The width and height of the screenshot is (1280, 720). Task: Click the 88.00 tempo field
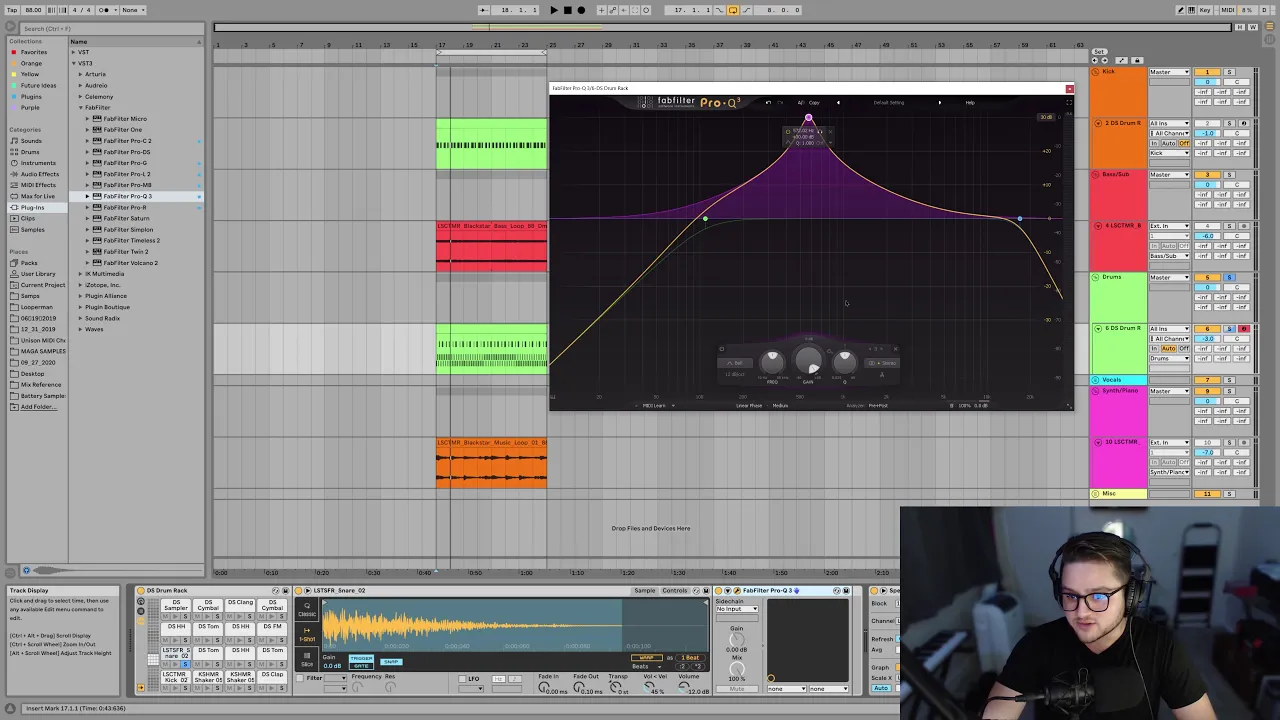(x=33, y=10)
